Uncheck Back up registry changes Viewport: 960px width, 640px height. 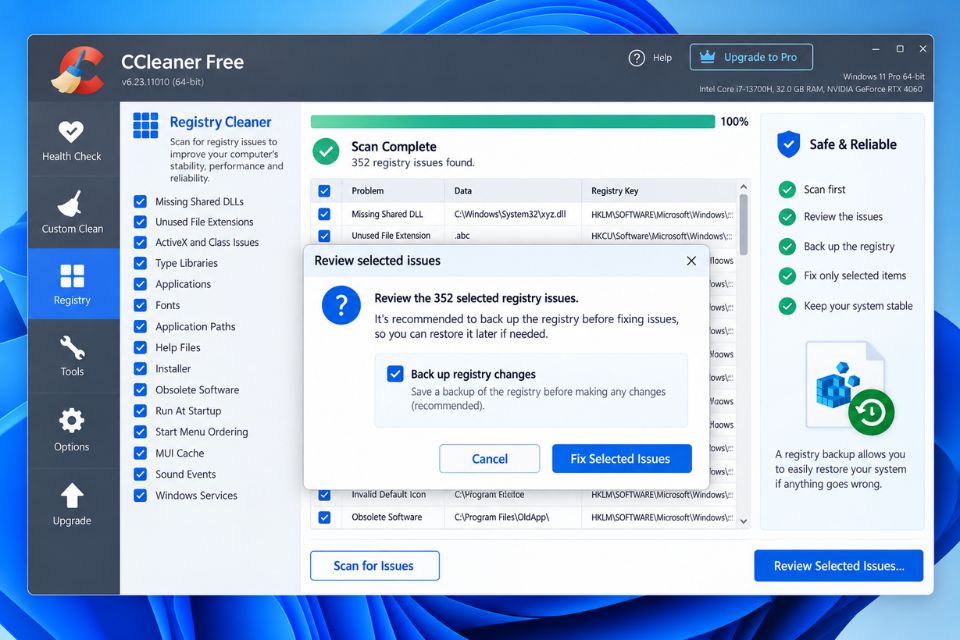point(396,374)
